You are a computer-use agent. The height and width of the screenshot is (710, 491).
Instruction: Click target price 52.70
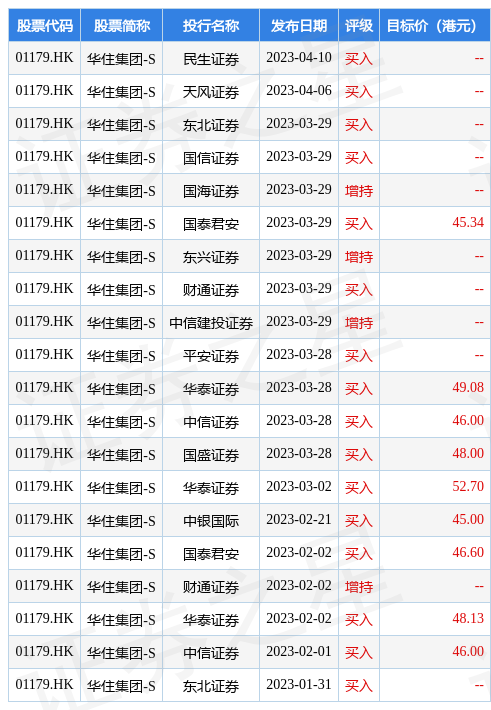[468, 486]
